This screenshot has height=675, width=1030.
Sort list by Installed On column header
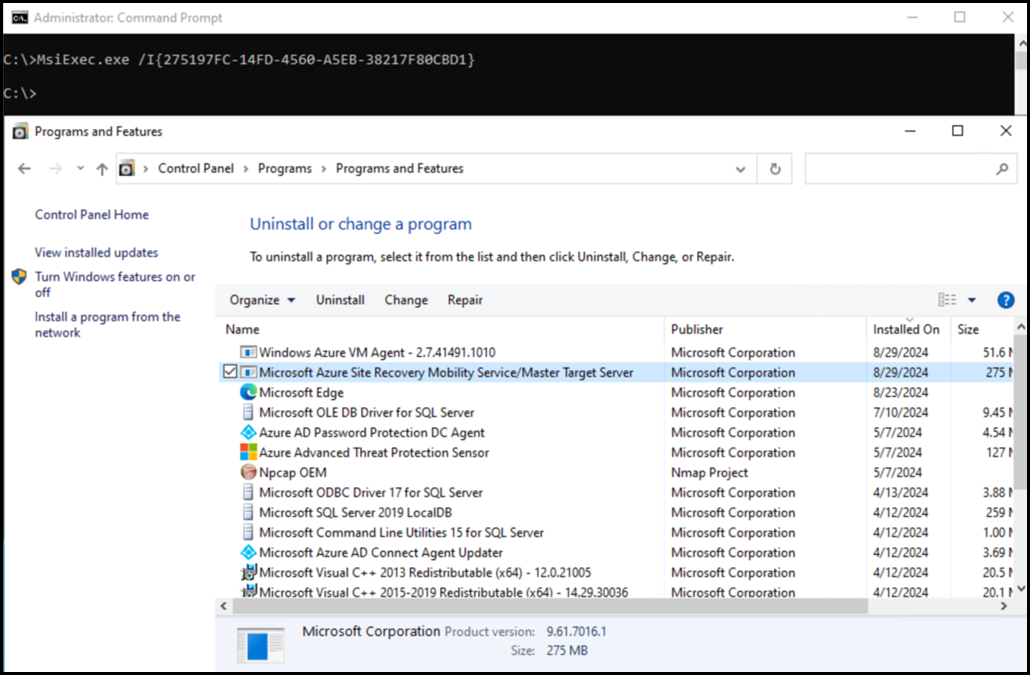click(906, 329)
